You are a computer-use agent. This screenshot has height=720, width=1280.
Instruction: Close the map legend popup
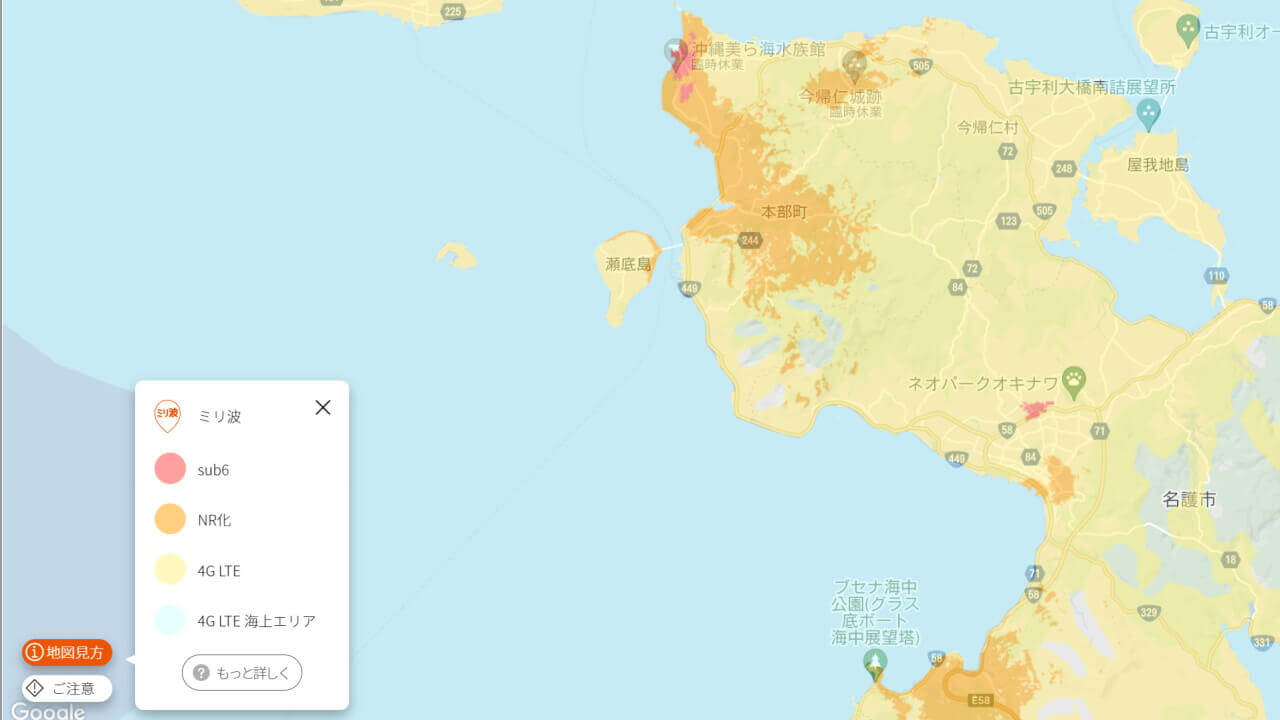point(322,407)
